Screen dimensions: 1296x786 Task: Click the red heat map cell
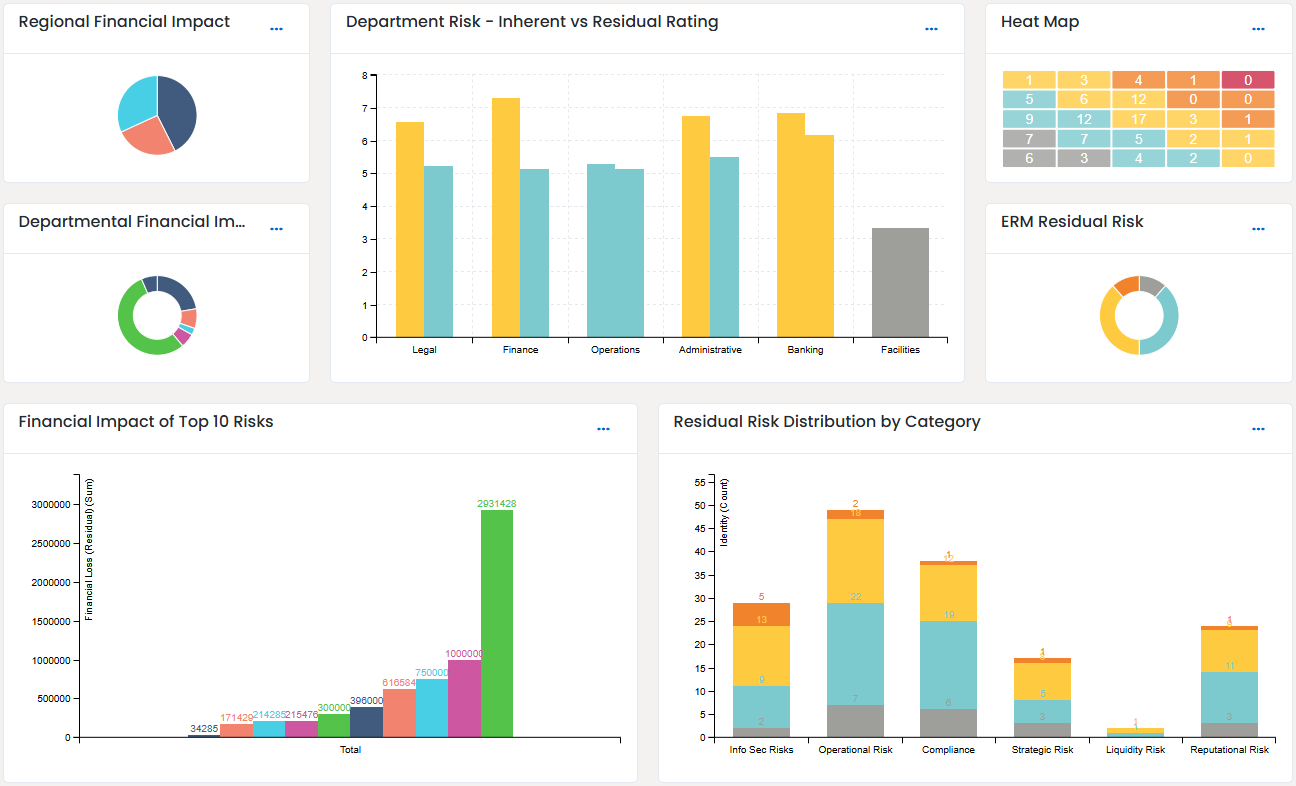click(x=1247, y=80)
